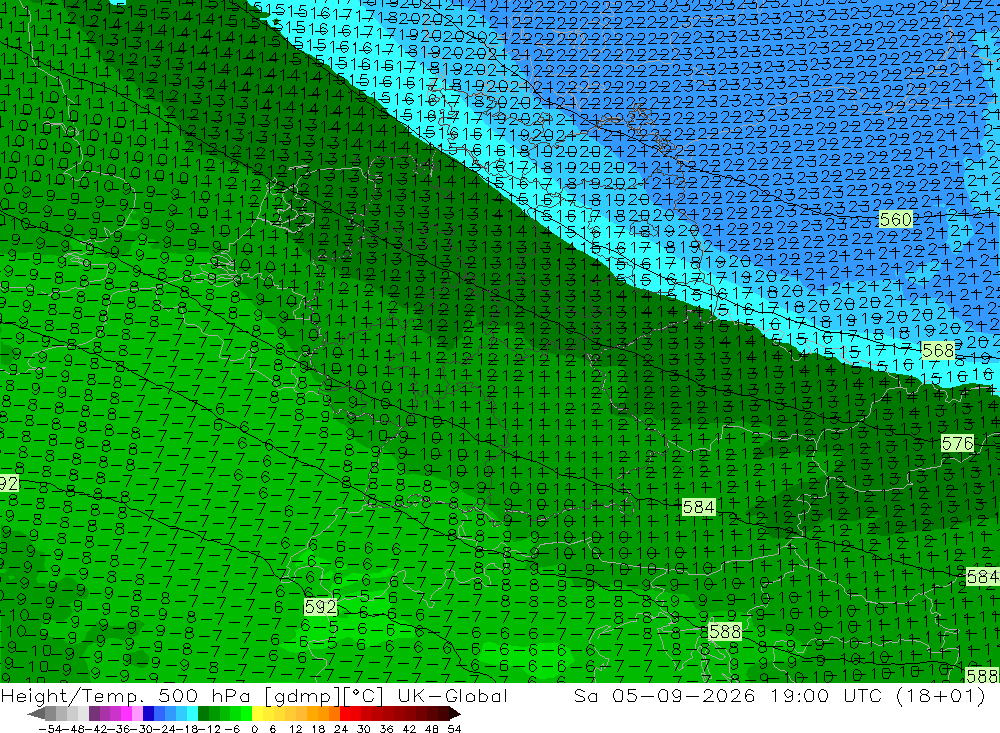Viewport: 1000px width, 733px height.
Task: Click the 592 contour label near map bottom
Action: 320,606
